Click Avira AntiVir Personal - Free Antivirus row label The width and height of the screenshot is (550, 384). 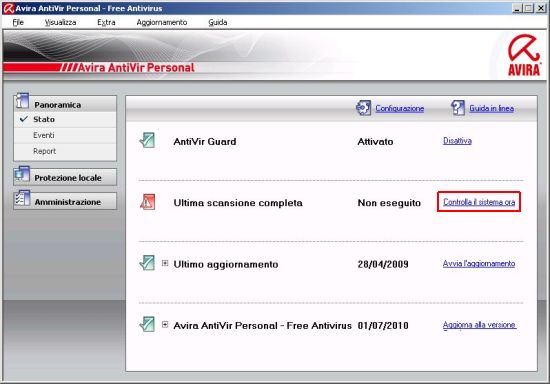coord(262,325)
